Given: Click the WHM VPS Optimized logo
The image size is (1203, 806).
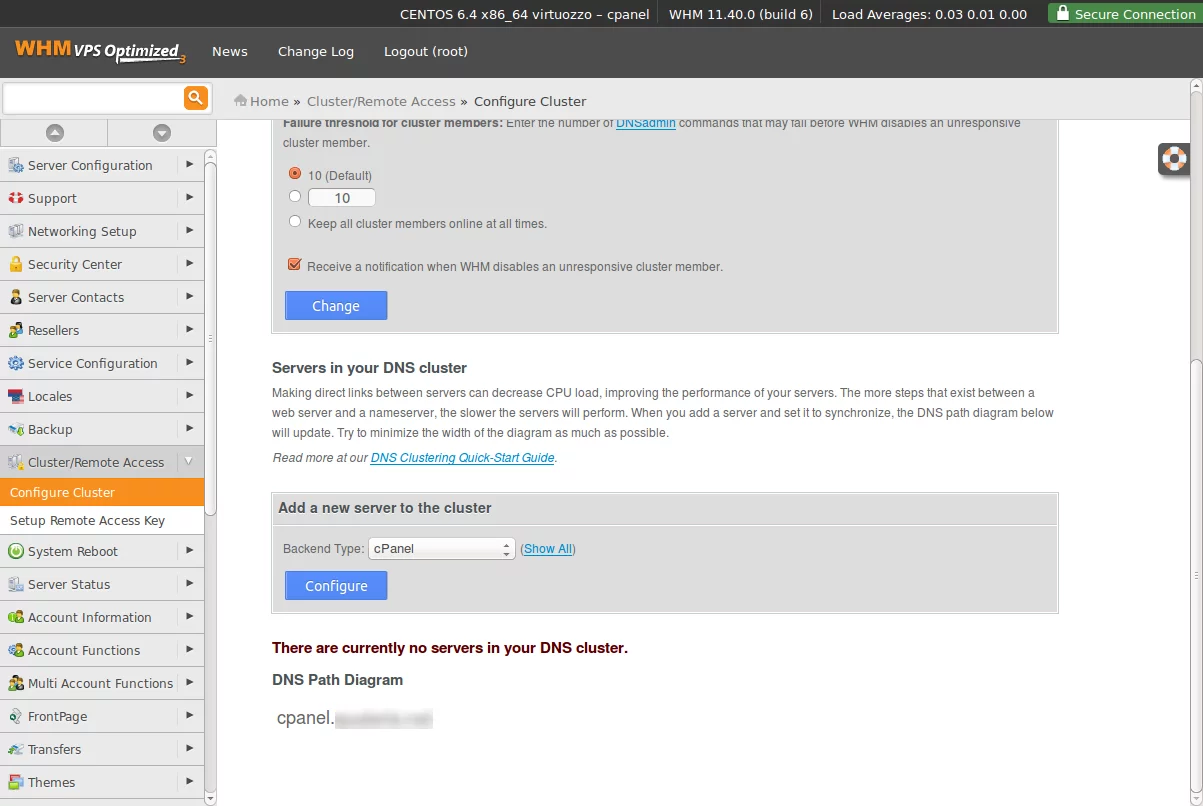Looking at the screenshot, I should pos(100,51).
